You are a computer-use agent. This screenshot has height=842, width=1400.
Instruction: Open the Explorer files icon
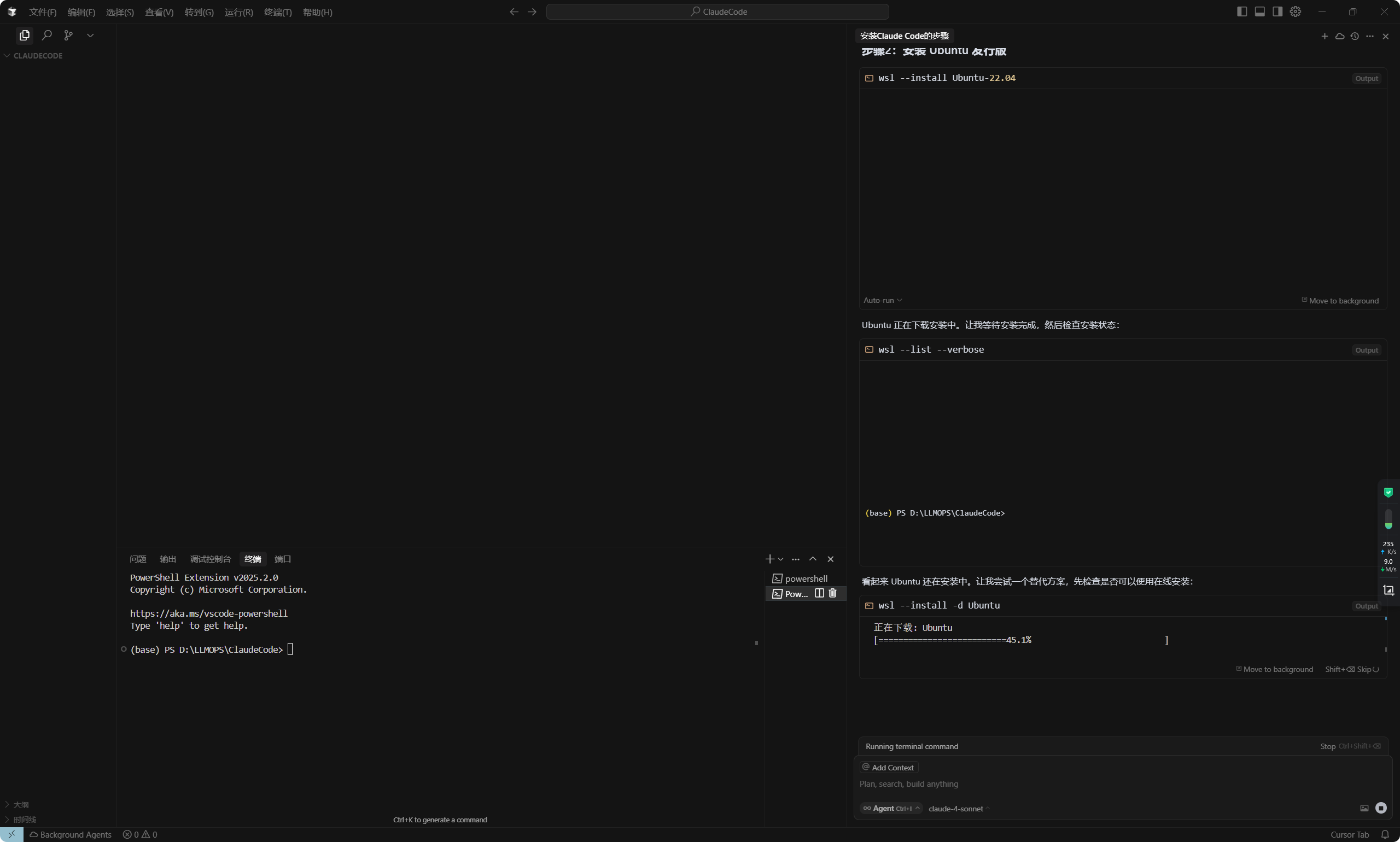pos(25,35)
